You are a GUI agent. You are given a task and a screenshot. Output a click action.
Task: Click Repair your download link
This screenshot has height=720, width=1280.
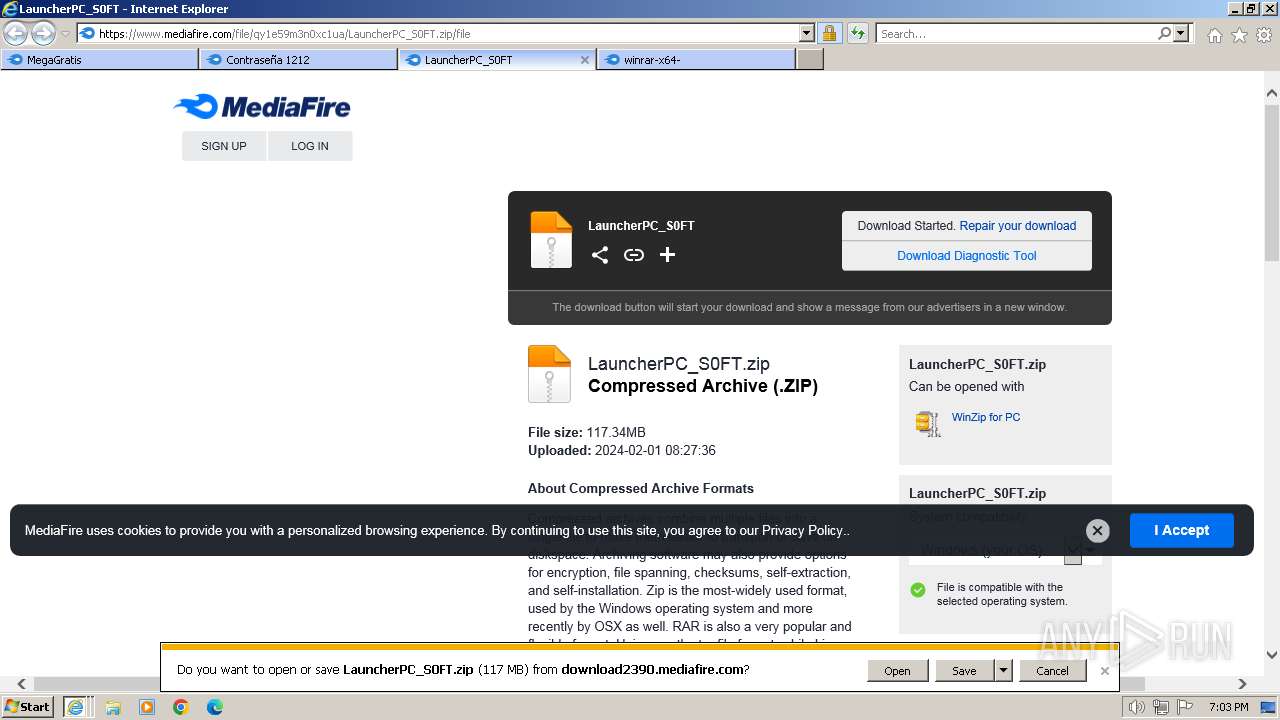[1018, 226]
